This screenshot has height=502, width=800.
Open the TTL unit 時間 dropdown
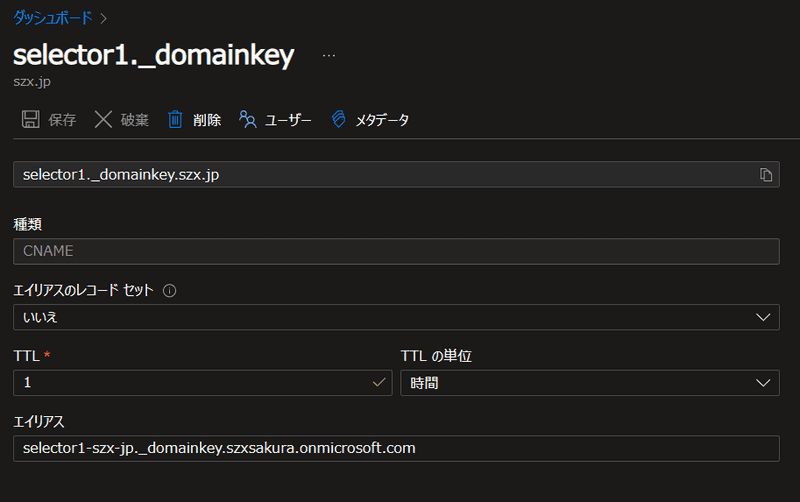pyautogui.click(x=589, y=383)
